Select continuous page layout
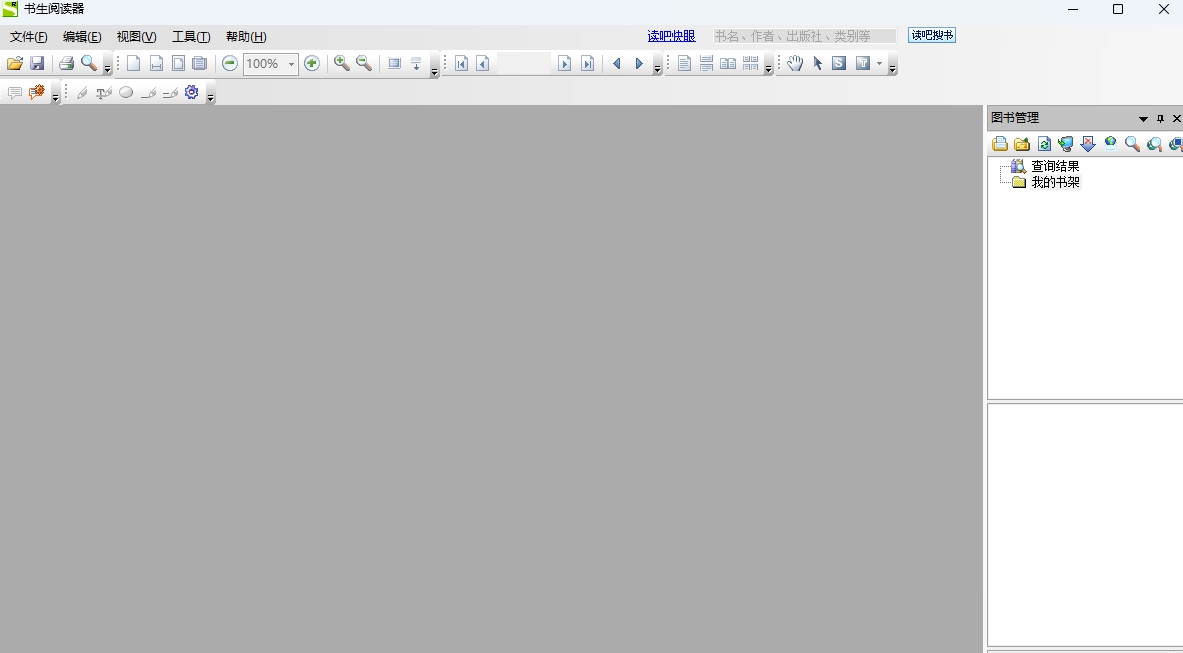Image resolution: width=1183 pixels, height=653 pixels. (x=706, y=63)
